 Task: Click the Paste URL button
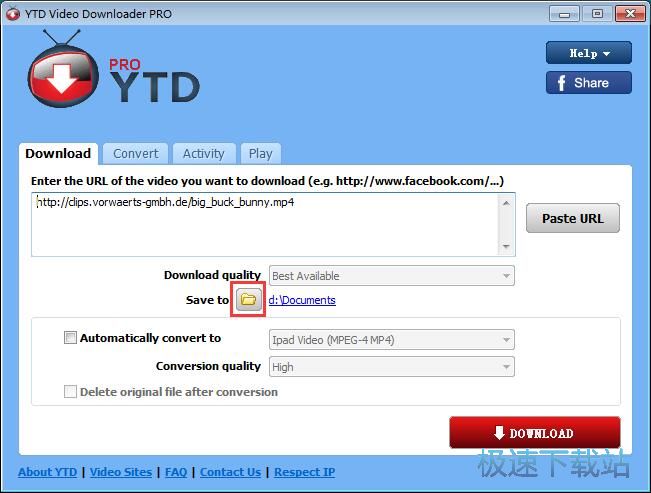(x=573, y=218)
